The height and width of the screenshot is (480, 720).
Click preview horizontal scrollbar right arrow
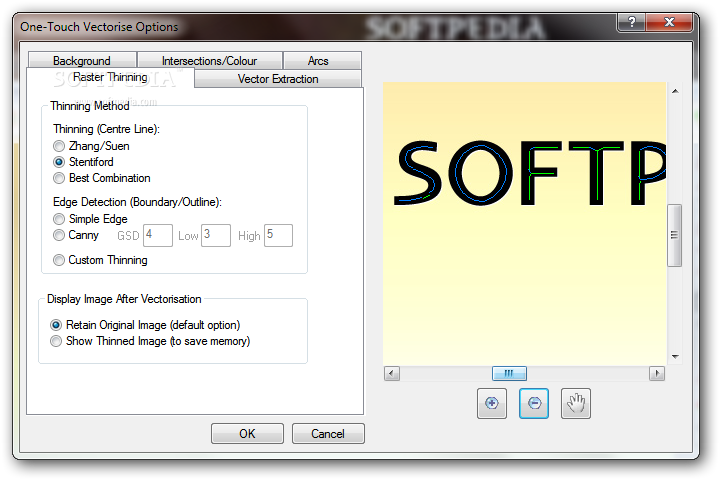click(657, 373)
